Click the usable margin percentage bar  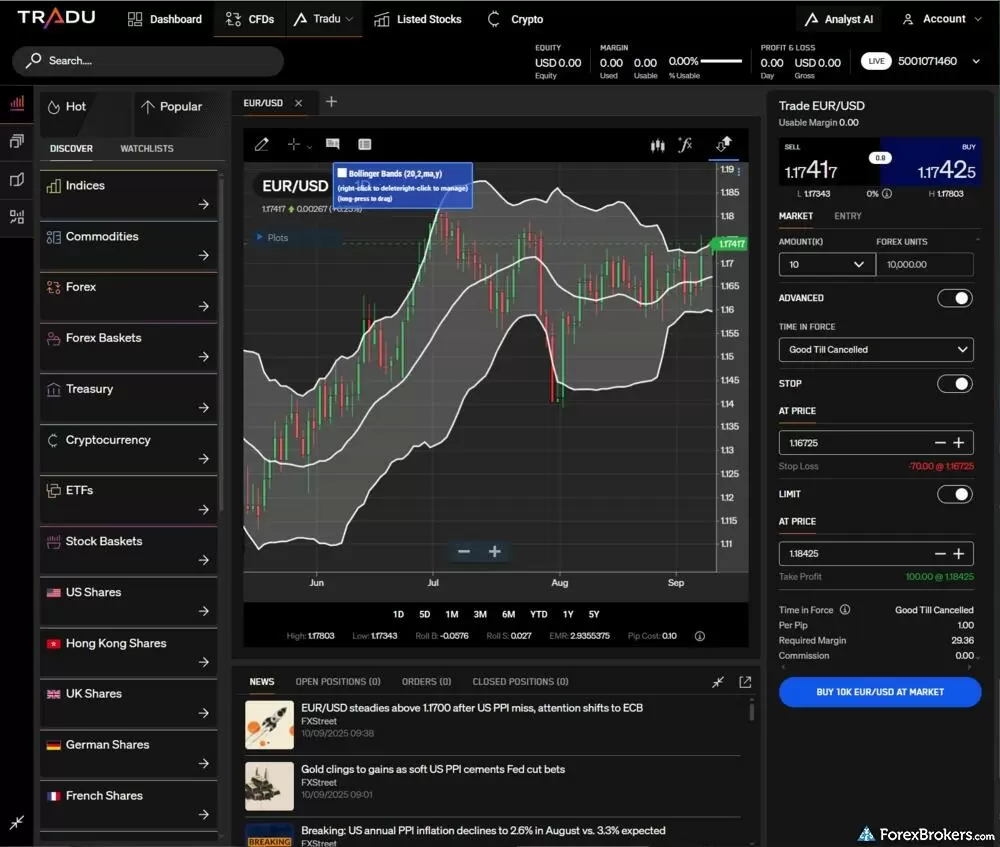pyautogui.click(x=721, y=61)
